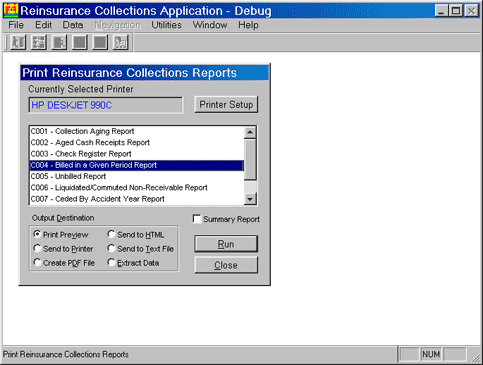Screen dimensions: 483x365
Task: Click the NUM indicator in the status bar
Action: click(431, 354)
